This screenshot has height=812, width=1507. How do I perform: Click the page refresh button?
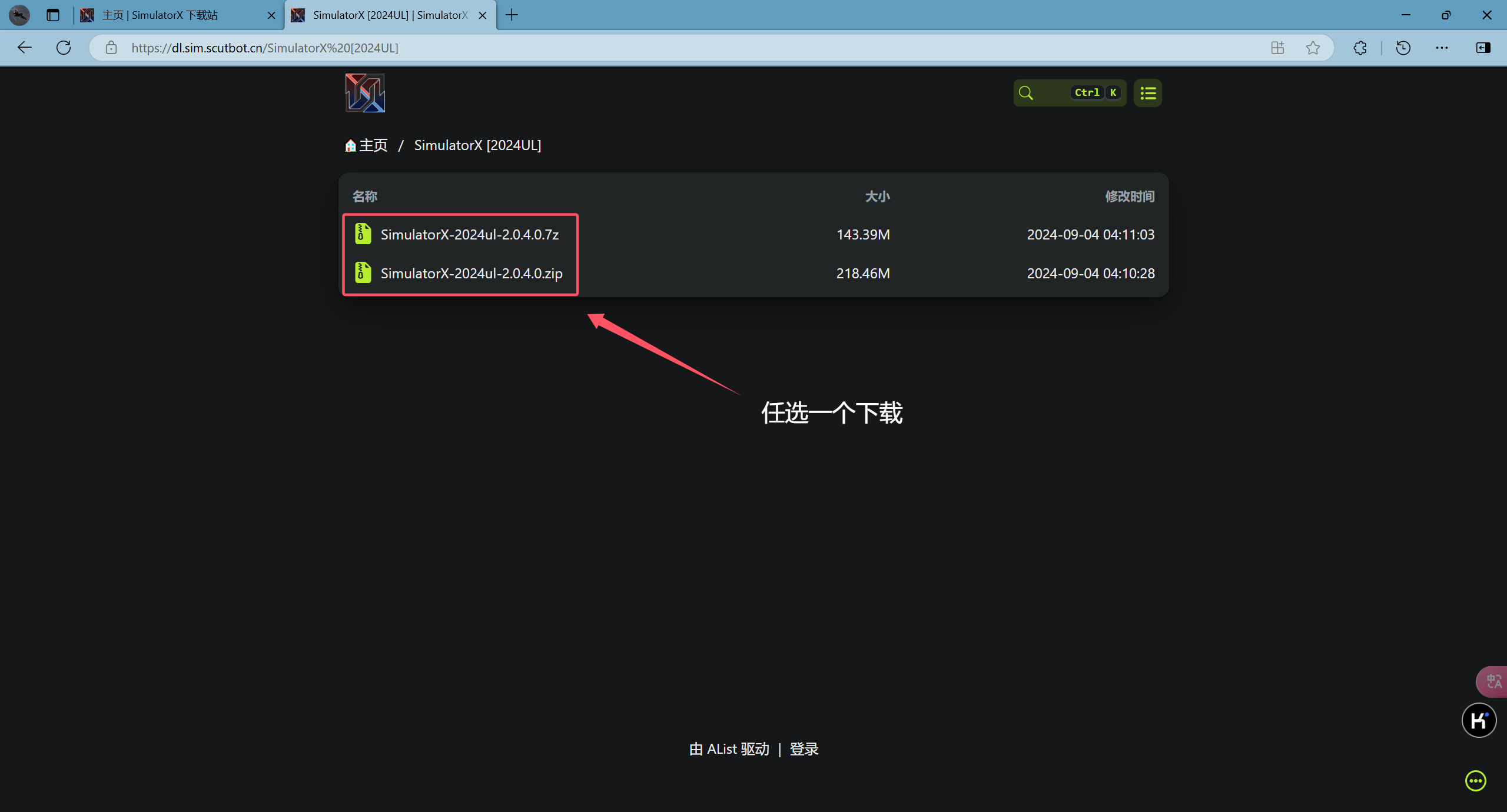coord(63,47)
